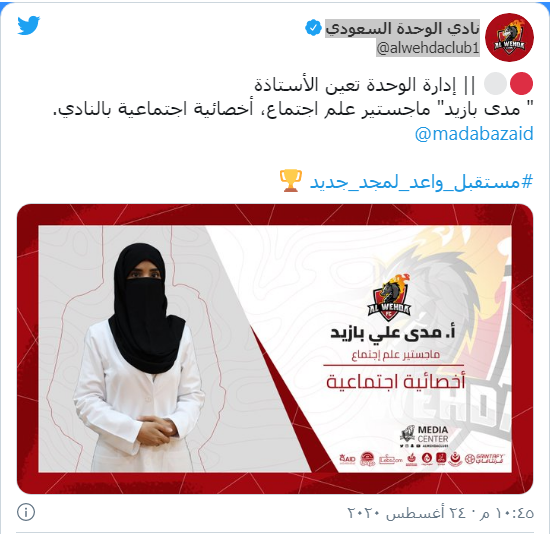Click the Twitter bird logo
This screenshot has height=534, width=553.
coord(29,25)
